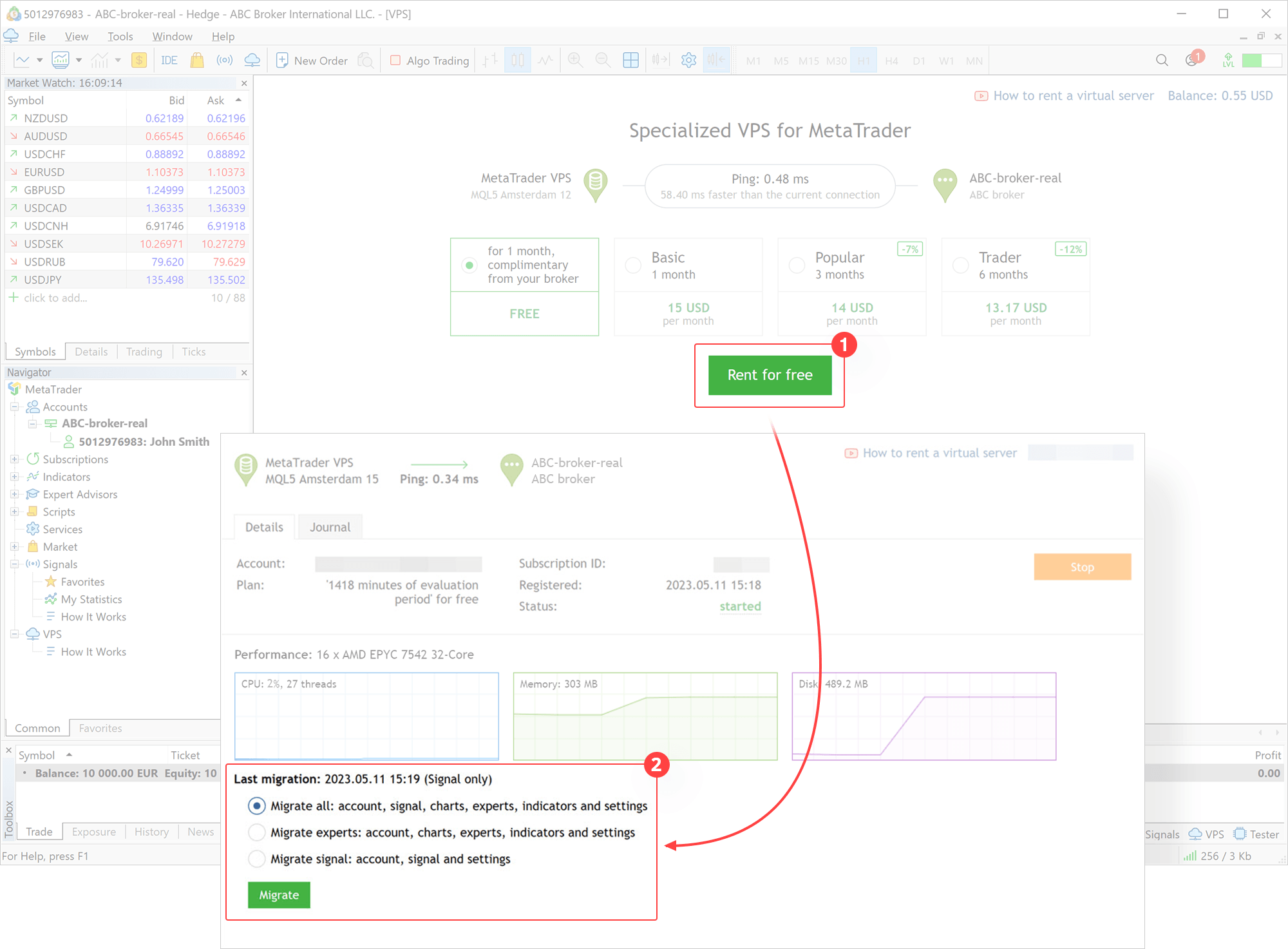
Task: Click the Stop VPS button
Action: point(1082,567)
